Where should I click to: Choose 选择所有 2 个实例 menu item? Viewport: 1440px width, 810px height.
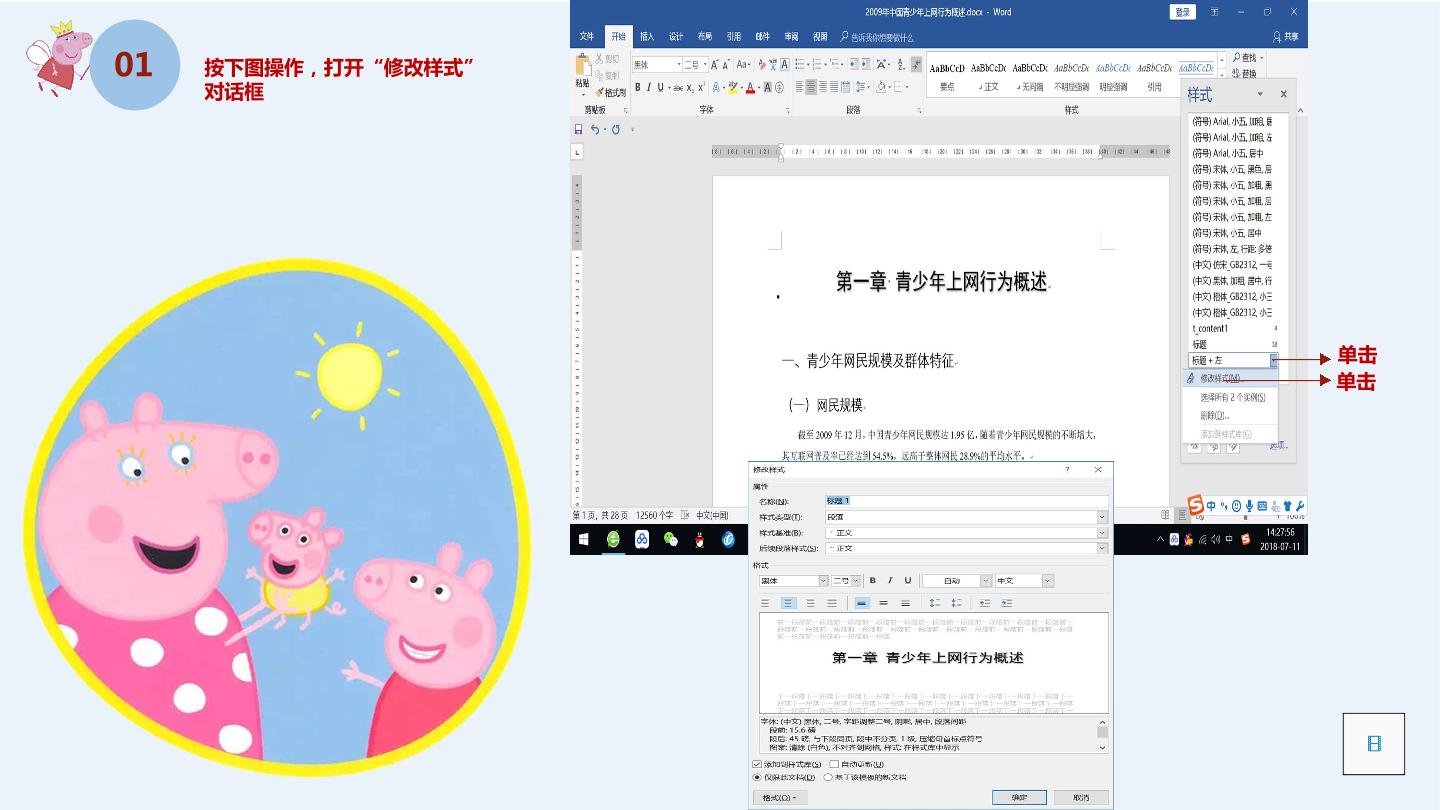coord(1230,397)
